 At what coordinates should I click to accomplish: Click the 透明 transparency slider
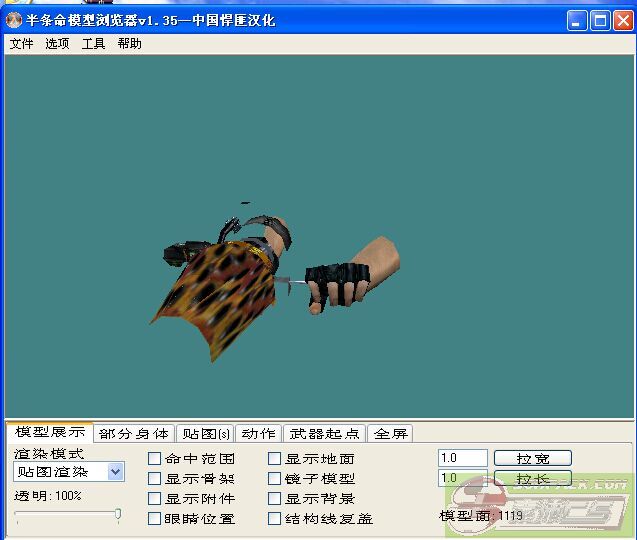point(67,515)
